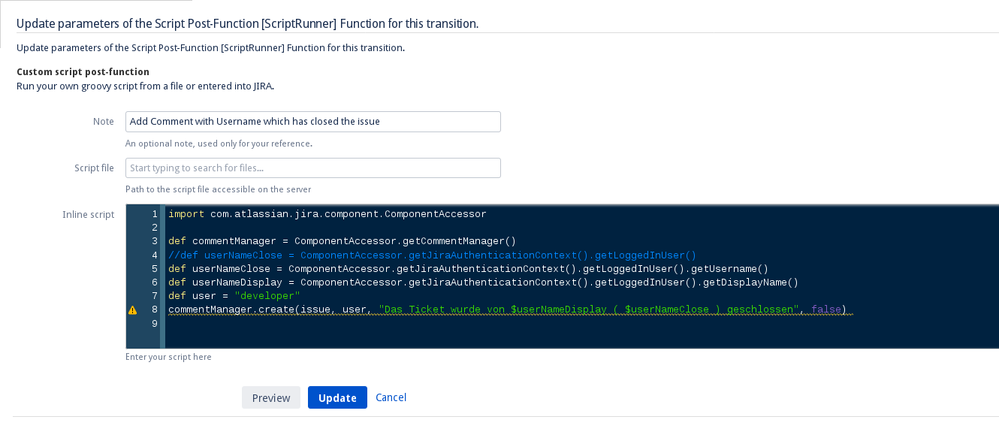Click the commented-out line starting '//def userNameClose'

point(433,255)
